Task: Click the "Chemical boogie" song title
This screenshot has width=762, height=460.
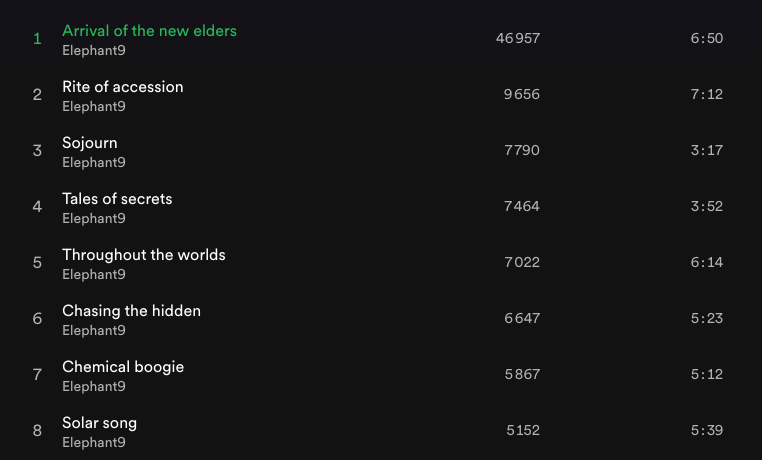Action: pos(123,367)
